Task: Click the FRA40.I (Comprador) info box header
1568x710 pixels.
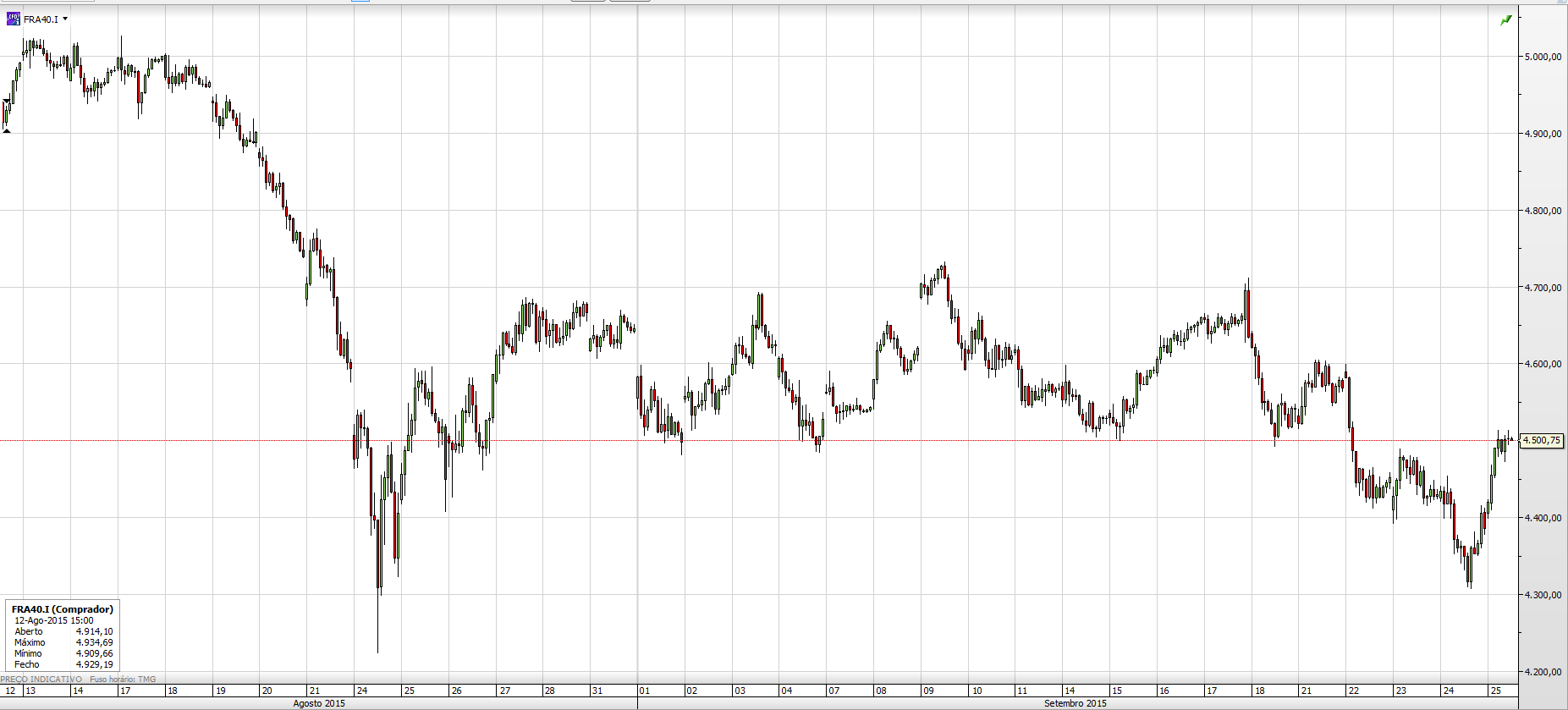Action: pyautogui.click(x=62, y=609)
